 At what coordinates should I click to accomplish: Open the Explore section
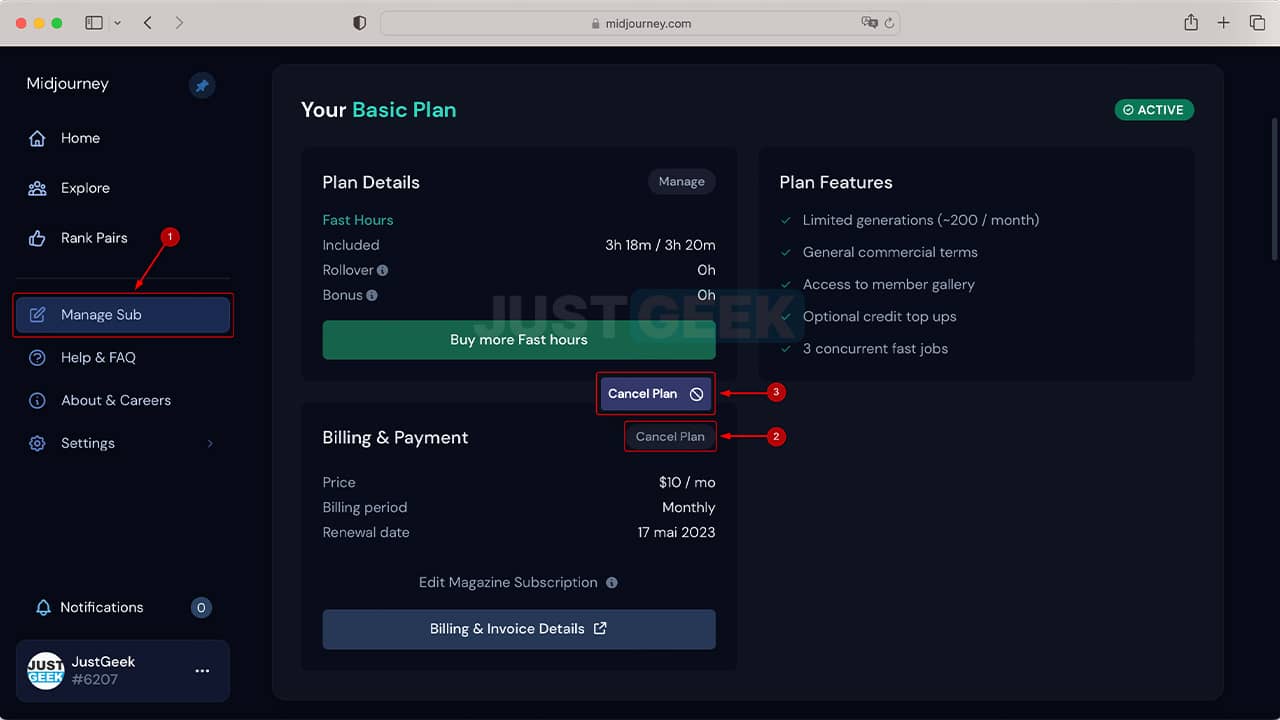[85, 188]
